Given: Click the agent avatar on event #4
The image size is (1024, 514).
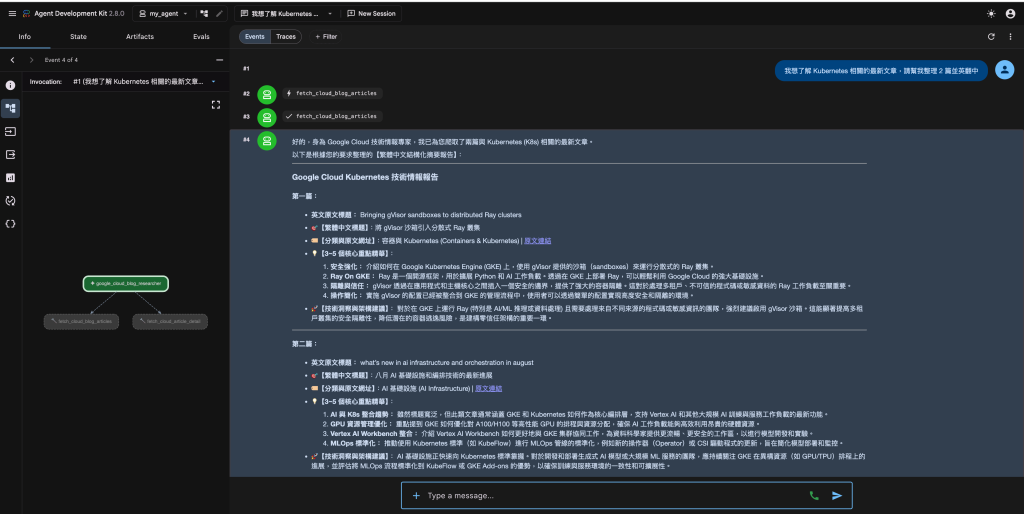Looking at the screenshot, I should pos(266,140).
